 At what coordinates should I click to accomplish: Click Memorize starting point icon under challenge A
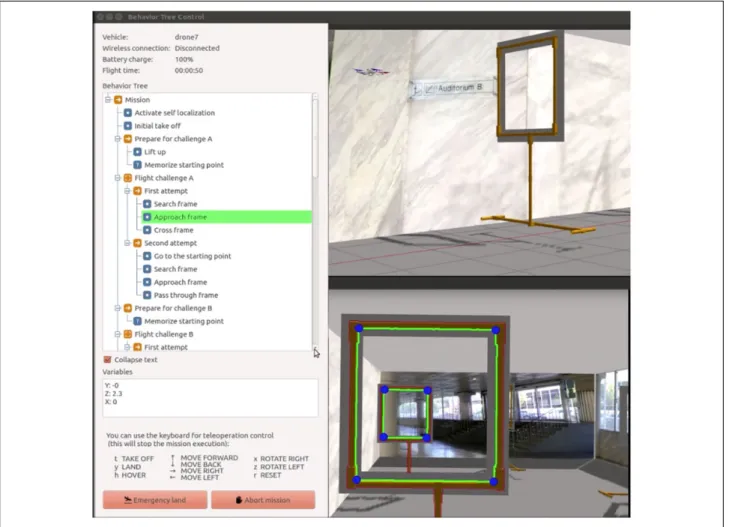(x=138, y=165)
